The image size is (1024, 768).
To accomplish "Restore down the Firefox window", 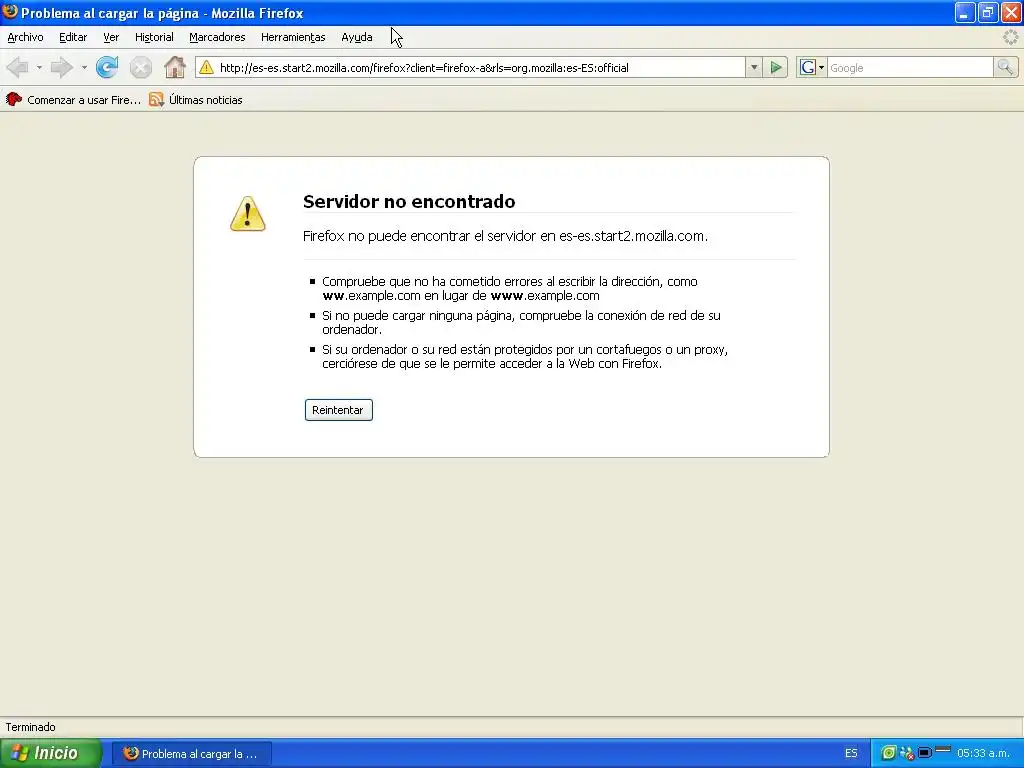I will pos(988,12).
